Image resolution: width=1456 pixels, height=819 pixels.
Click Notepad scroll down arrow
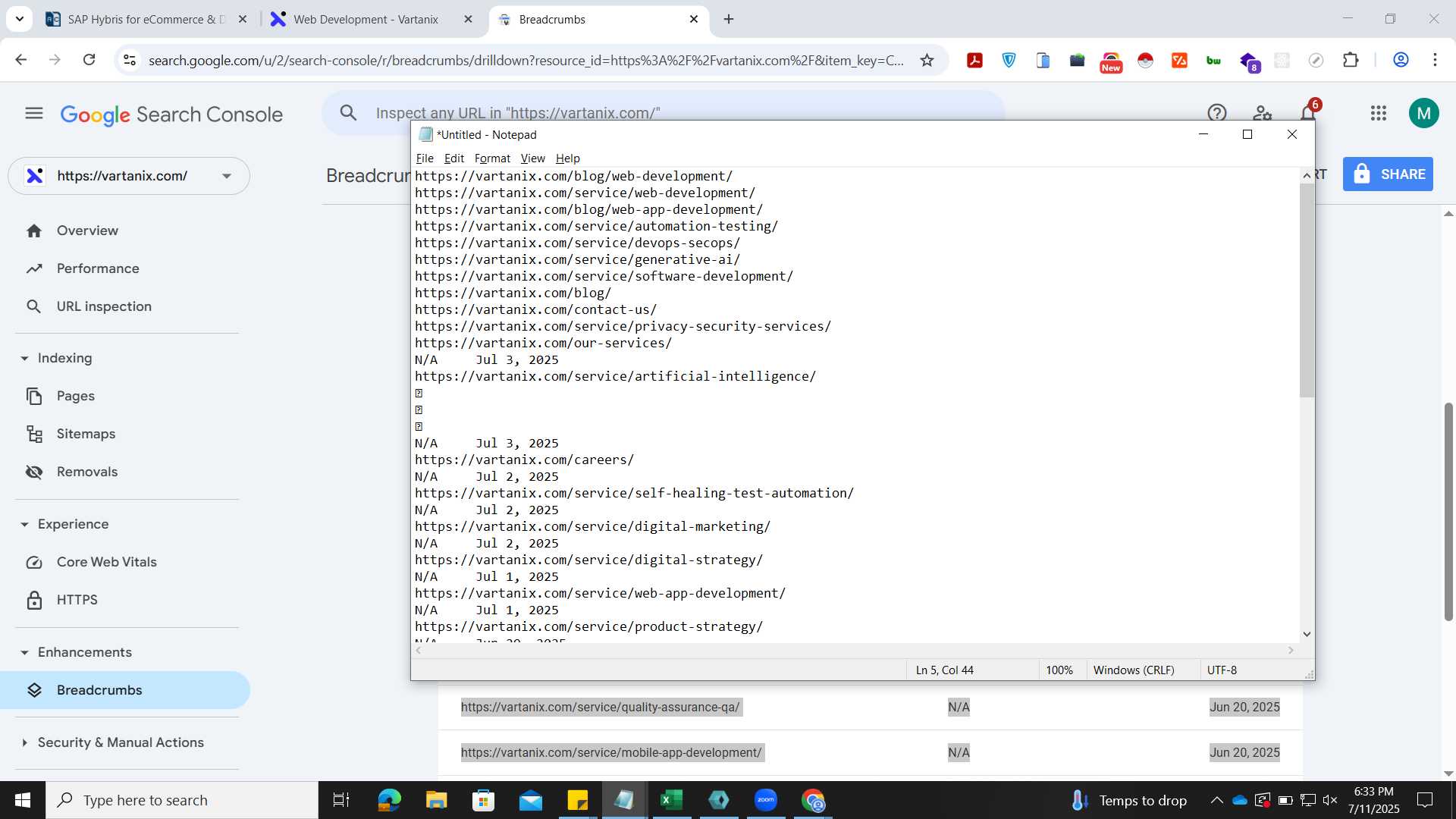tap(1307, 634)
